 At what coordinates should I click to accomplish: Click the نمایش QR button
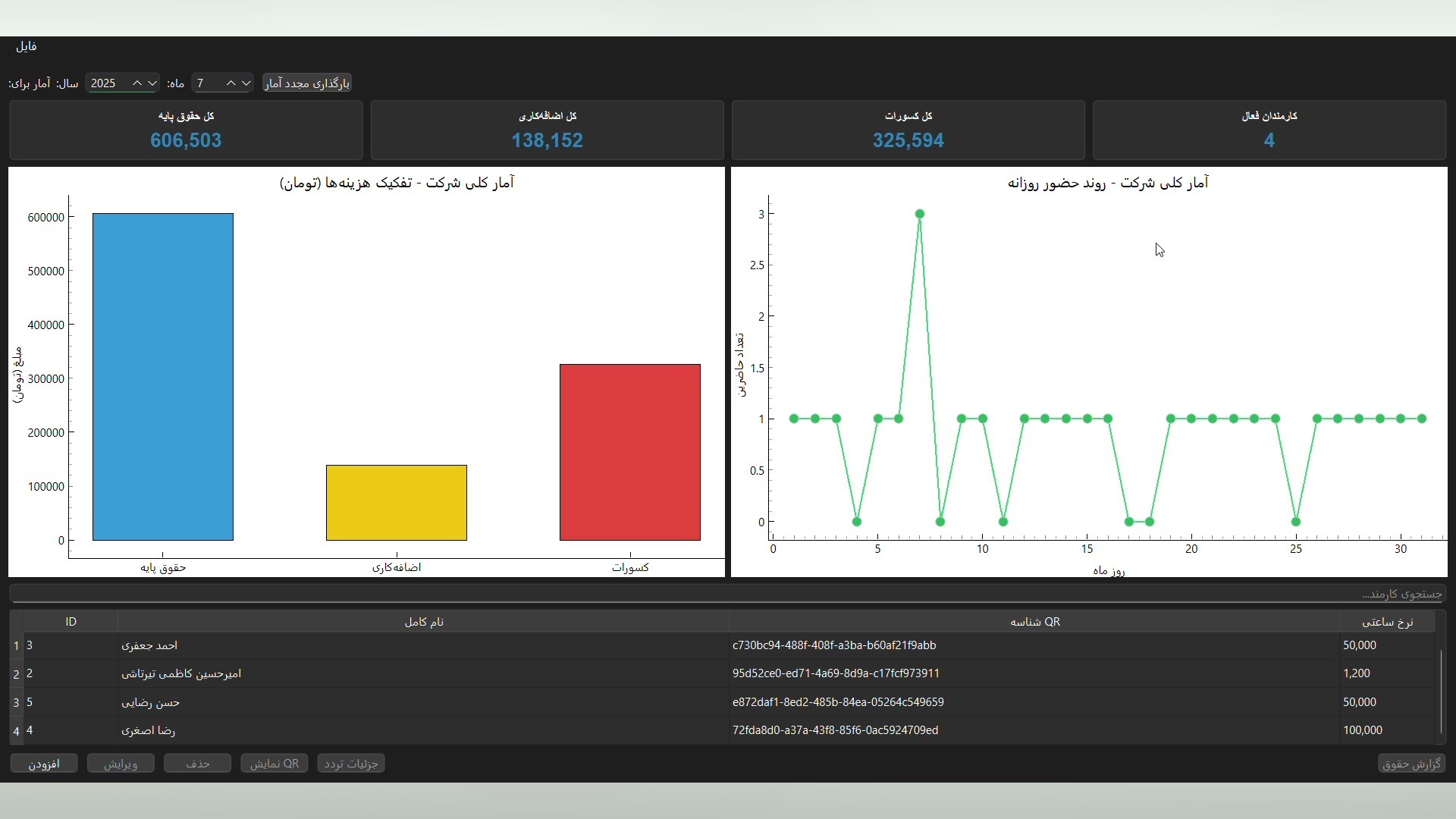point(274,764)
